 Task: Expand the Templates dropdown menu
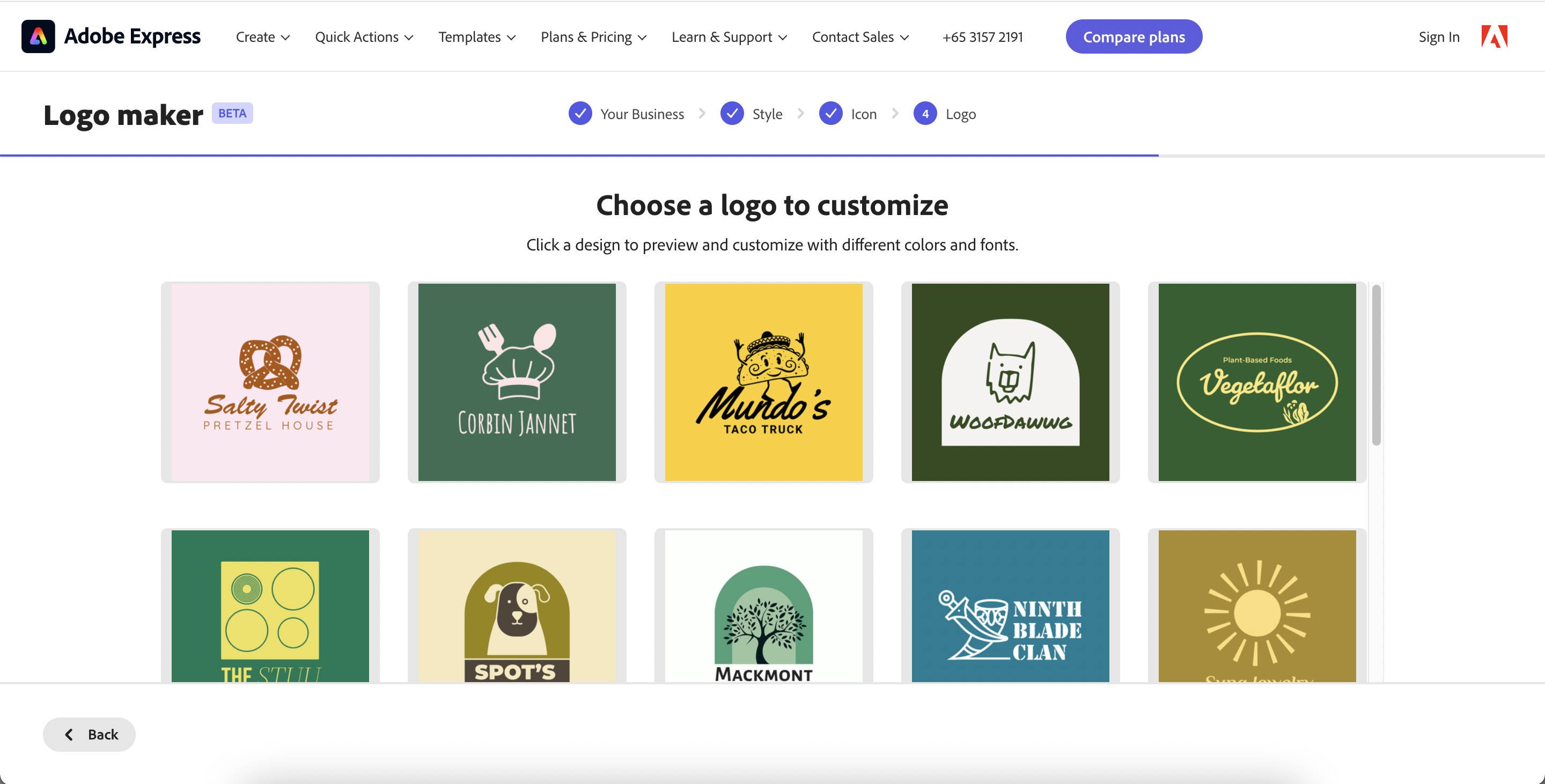[x=477, y=36]
